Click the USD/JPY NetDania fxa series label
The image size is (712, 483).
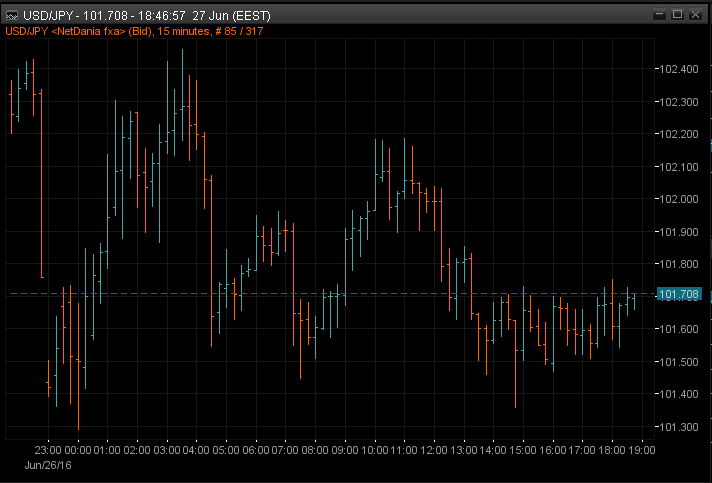point(134,31)
